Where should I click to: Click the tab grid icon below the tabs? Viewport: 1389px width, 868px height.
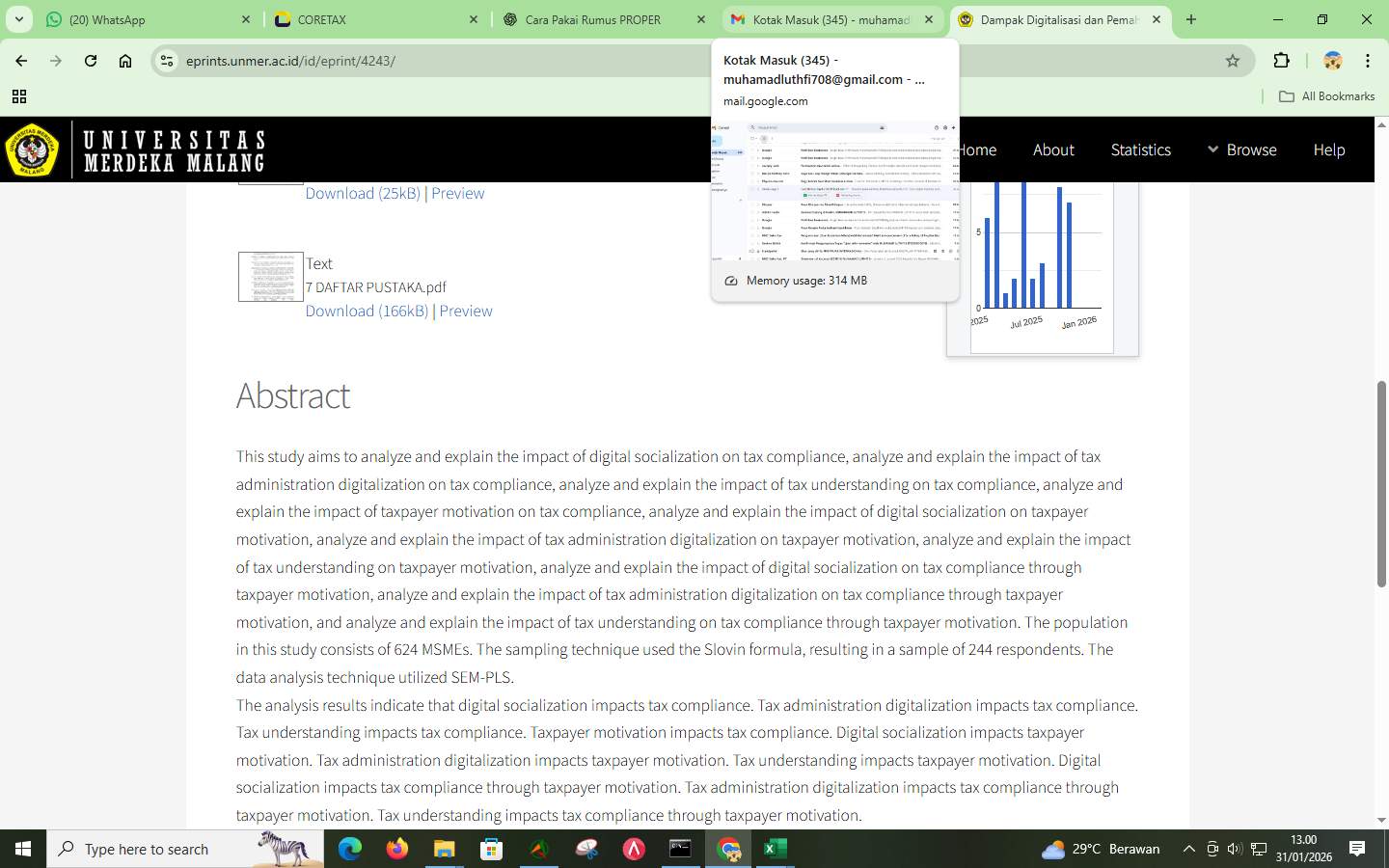pos(19,96)
